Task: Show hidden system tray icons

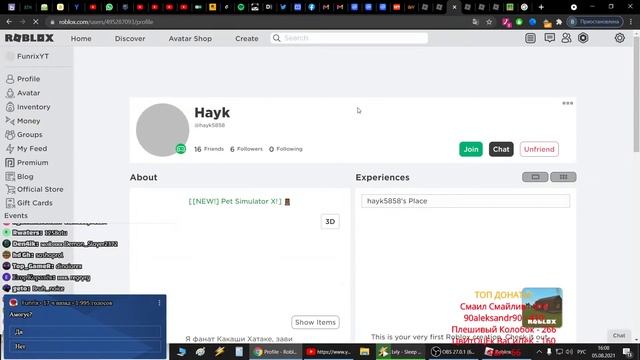Action: [x=539, y=351]
